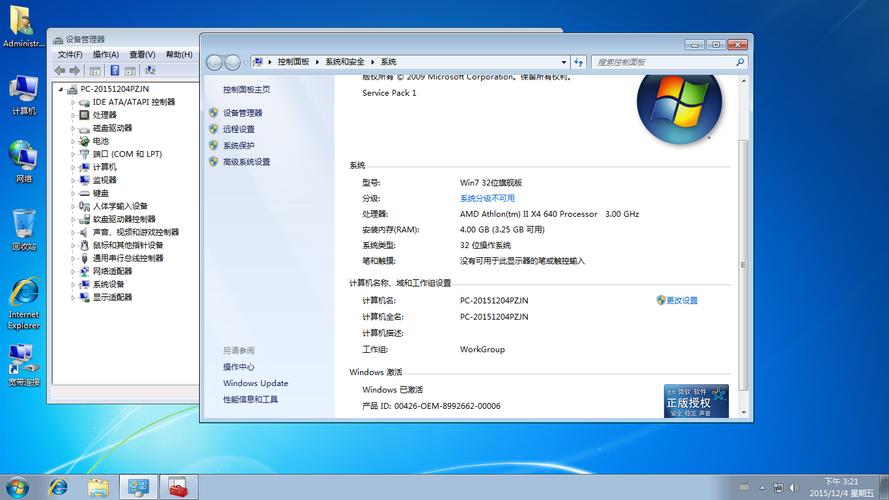Open 帮助(H) menu in Device Manager

[179, 54]
